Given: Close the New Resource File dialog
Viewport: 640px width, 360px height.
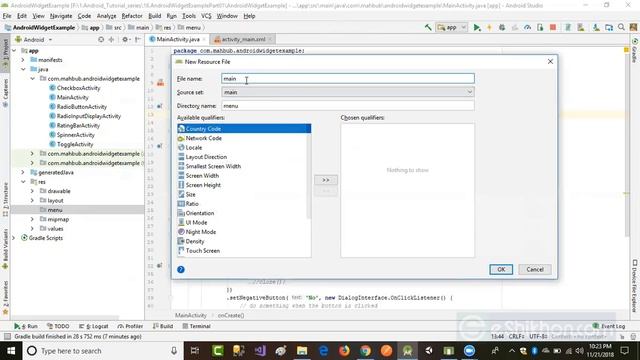Looking at the screenshot, I should coord(550,62).
